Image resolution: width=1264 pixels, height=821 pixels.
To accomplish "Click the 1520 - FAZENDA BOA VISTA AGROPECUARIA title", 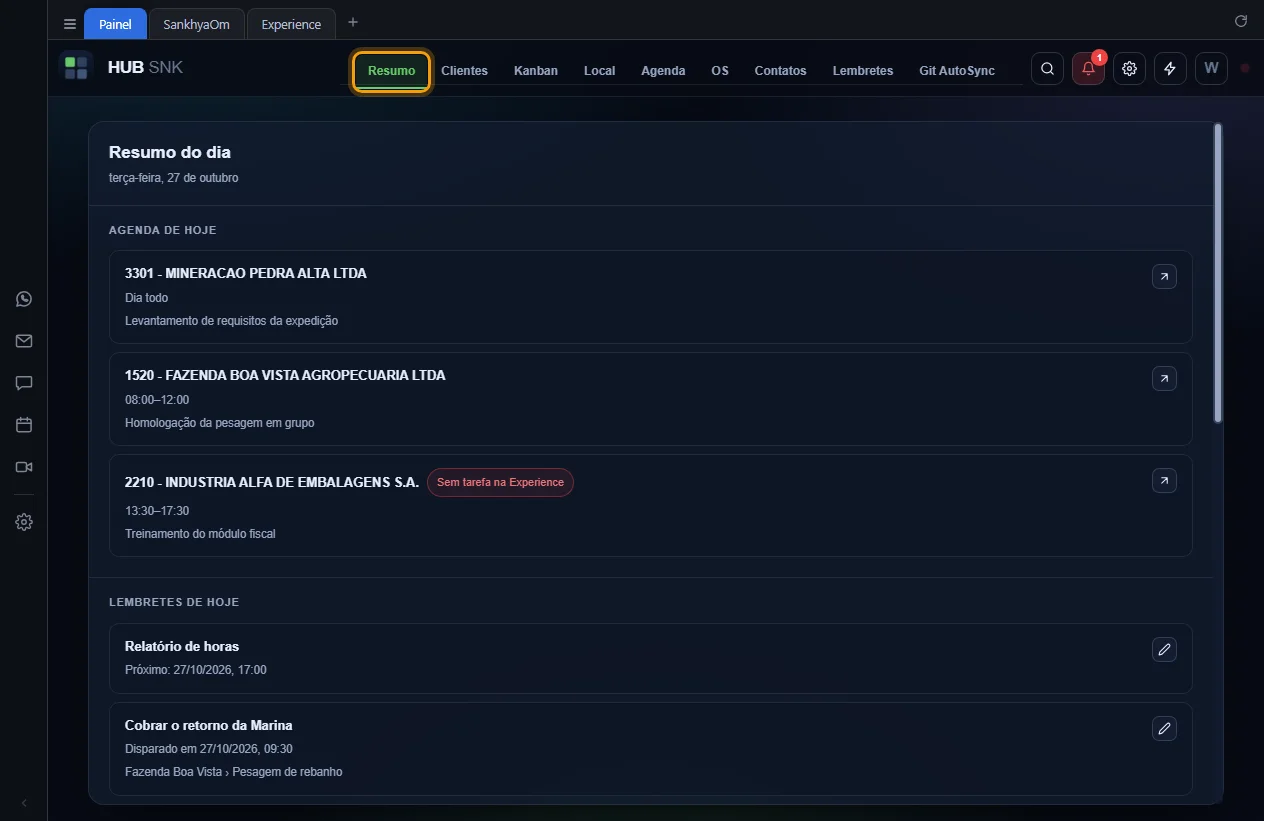I will [x=285, y=375].
